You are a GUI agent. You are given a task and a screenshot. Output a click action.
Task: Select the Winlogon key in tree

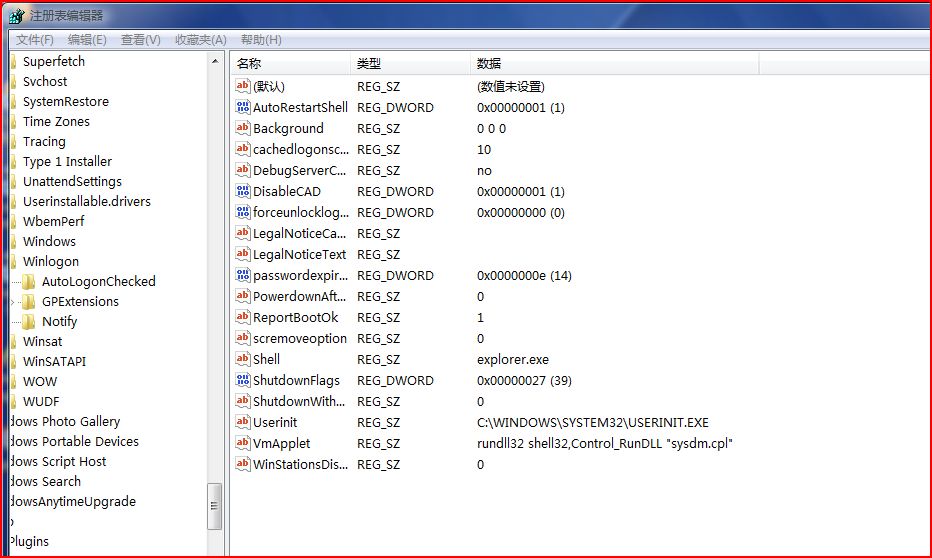[51, 261]
